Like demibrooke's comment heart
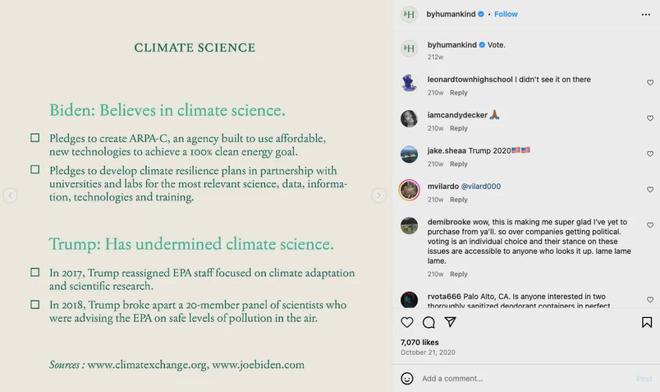 tap(650, 226)
